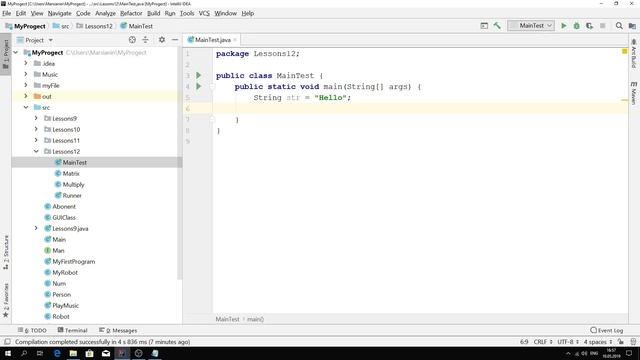640x360 pixels.
Task: Open the VCS menu
Action: pyautogui.click(x=204, y=13)
